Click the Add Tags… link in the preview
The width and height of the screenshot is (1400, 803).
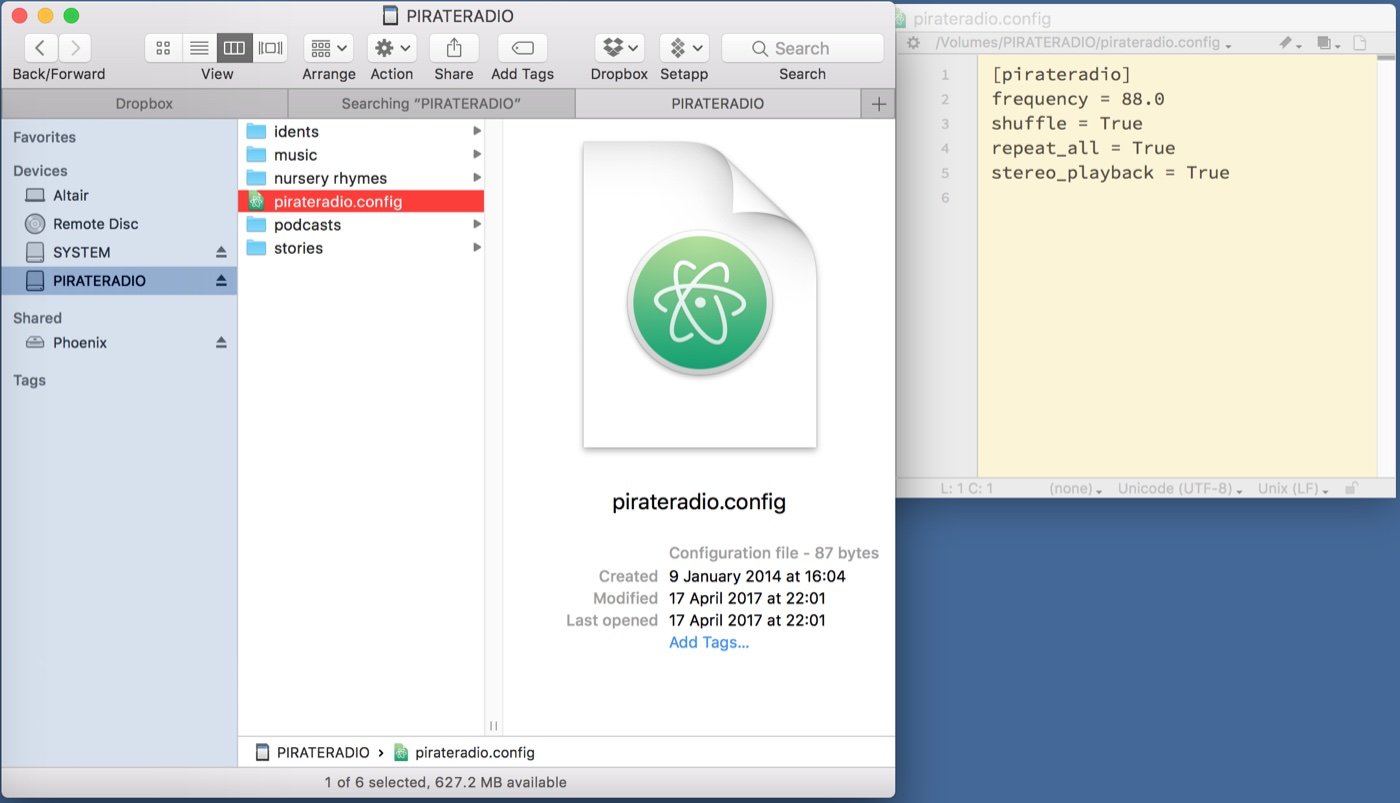pos(709,642)
